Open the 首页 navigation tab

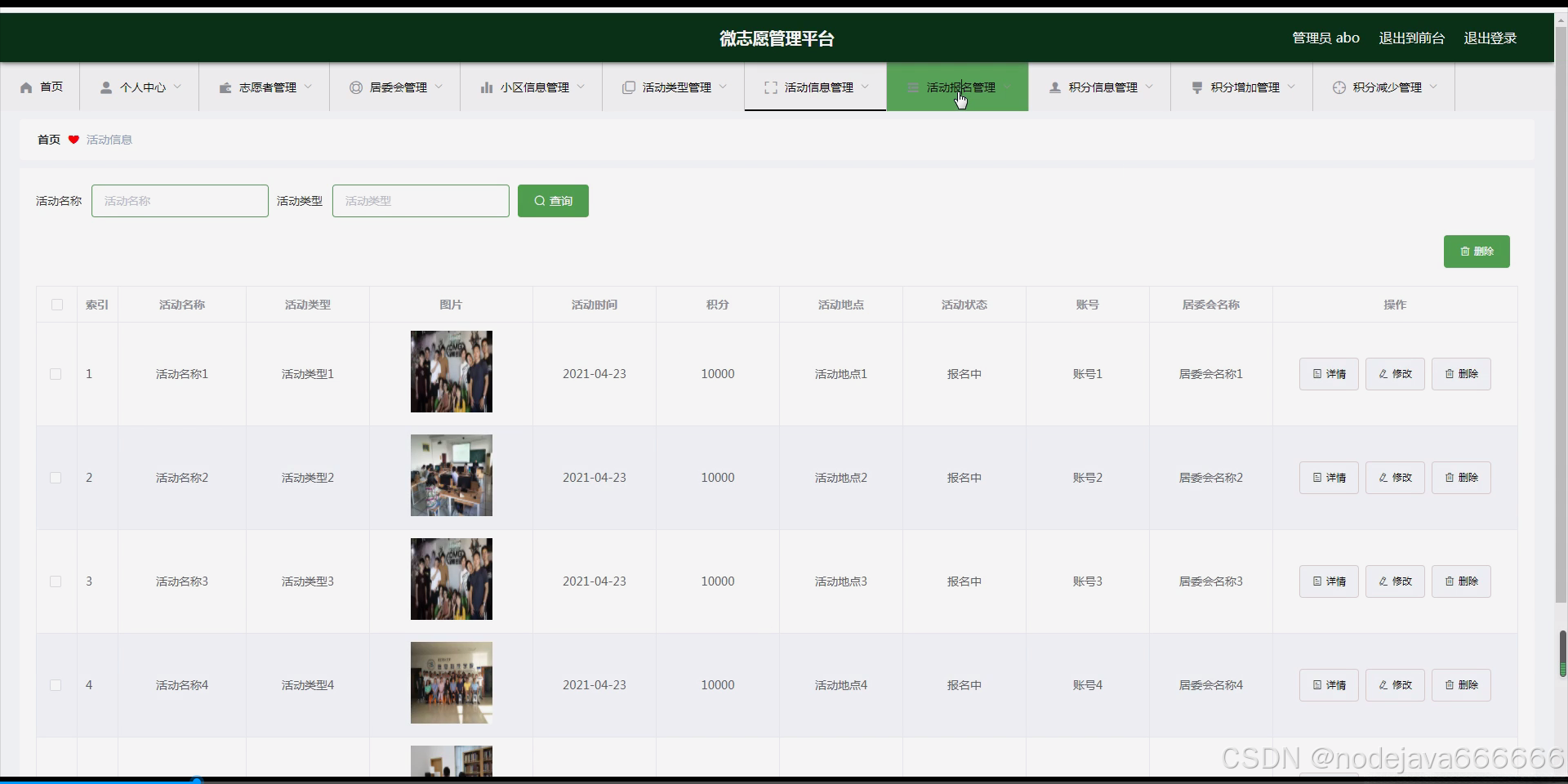(x=40, y=87)
